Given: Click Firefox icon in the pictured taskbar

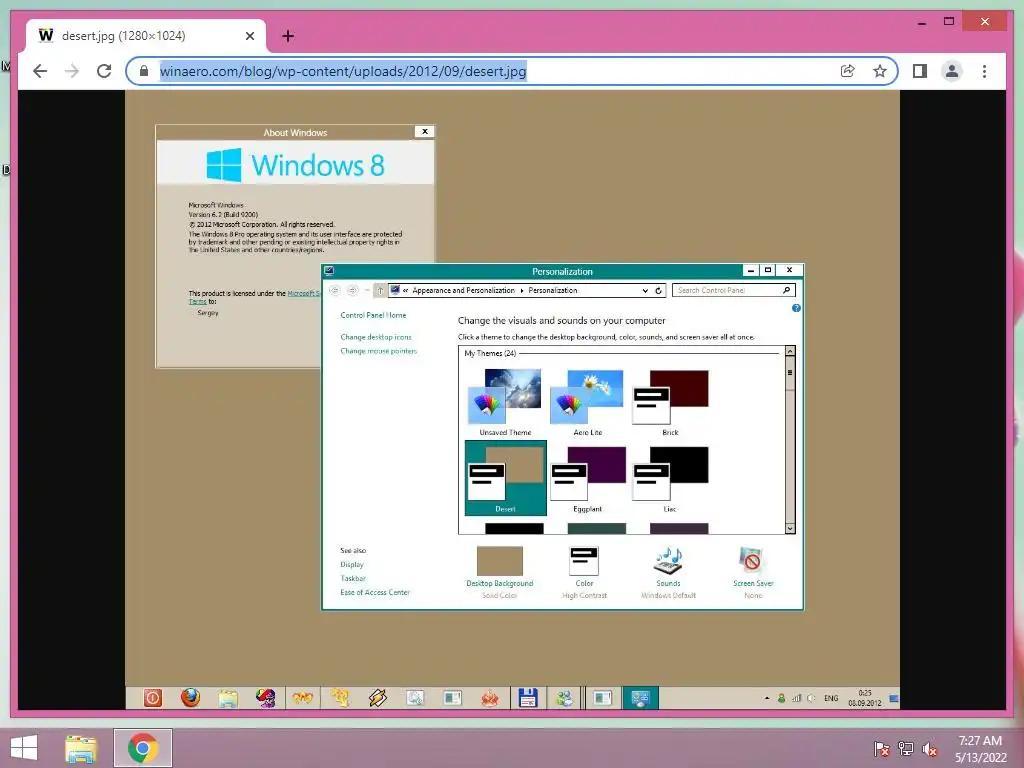Looking at the screenshot, I should [190, 697].
